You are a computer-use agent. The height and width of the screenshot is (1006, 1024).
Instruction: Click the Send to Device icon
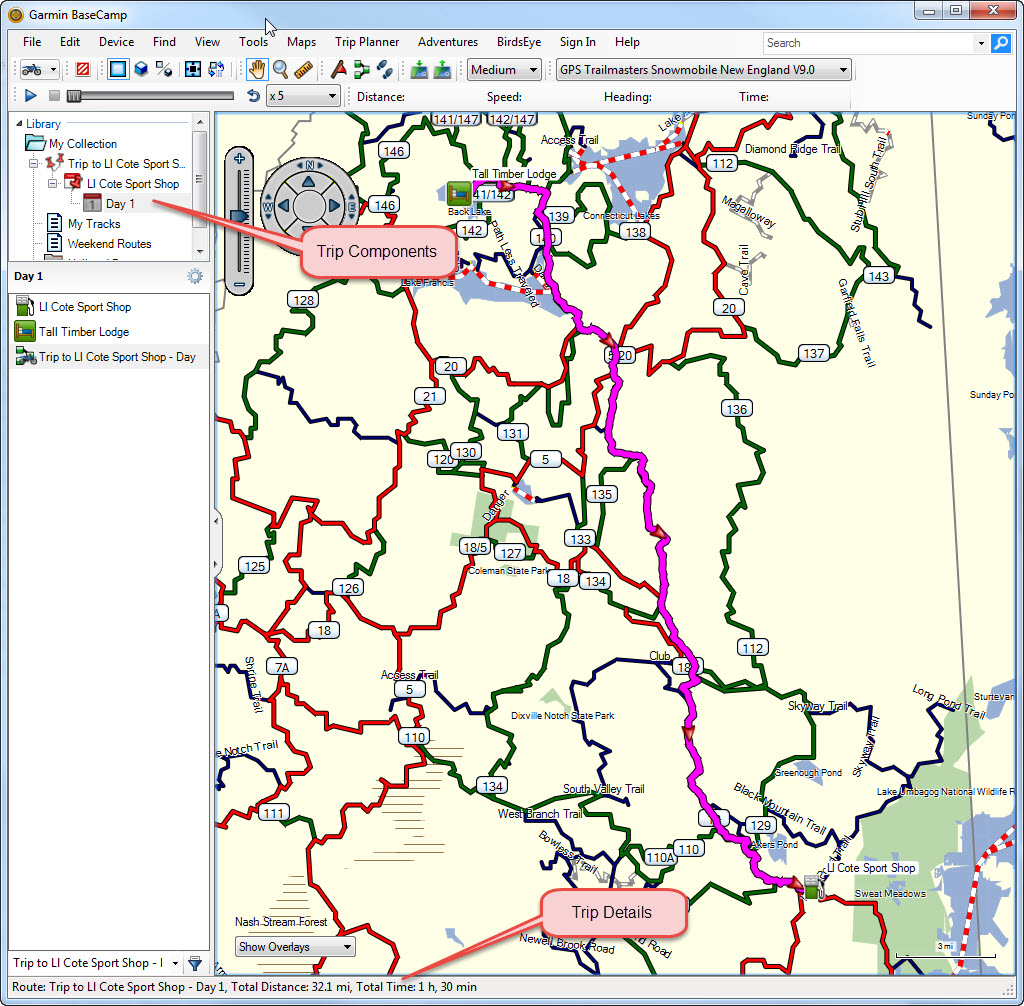(x=419, y=69)
